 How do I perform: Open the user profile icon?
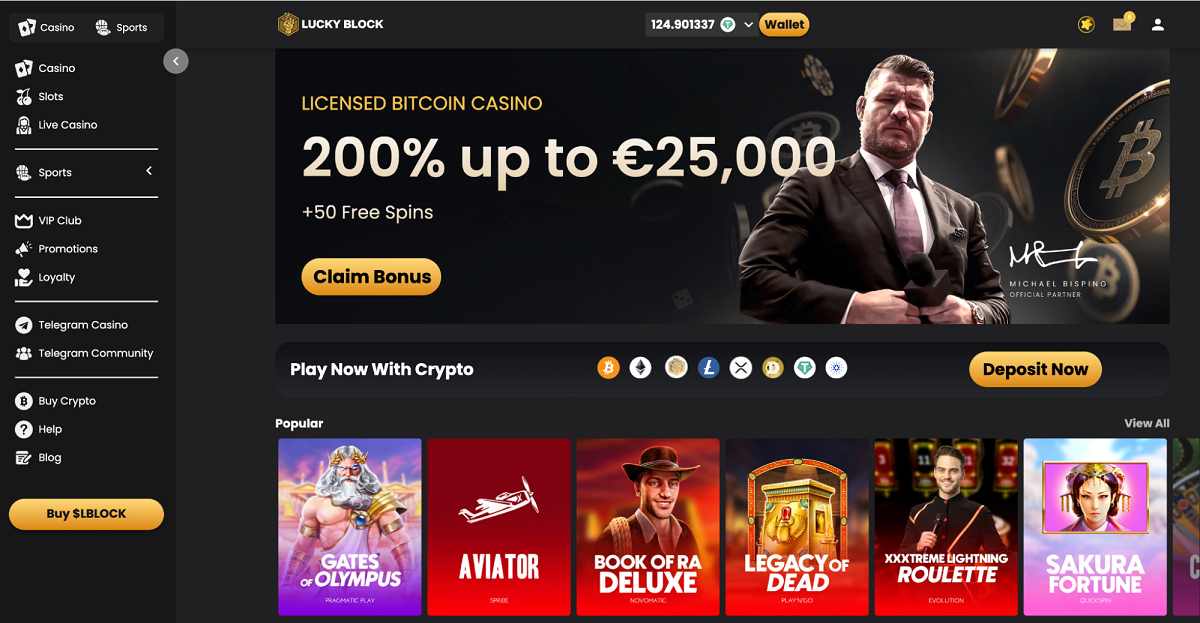1158,25
